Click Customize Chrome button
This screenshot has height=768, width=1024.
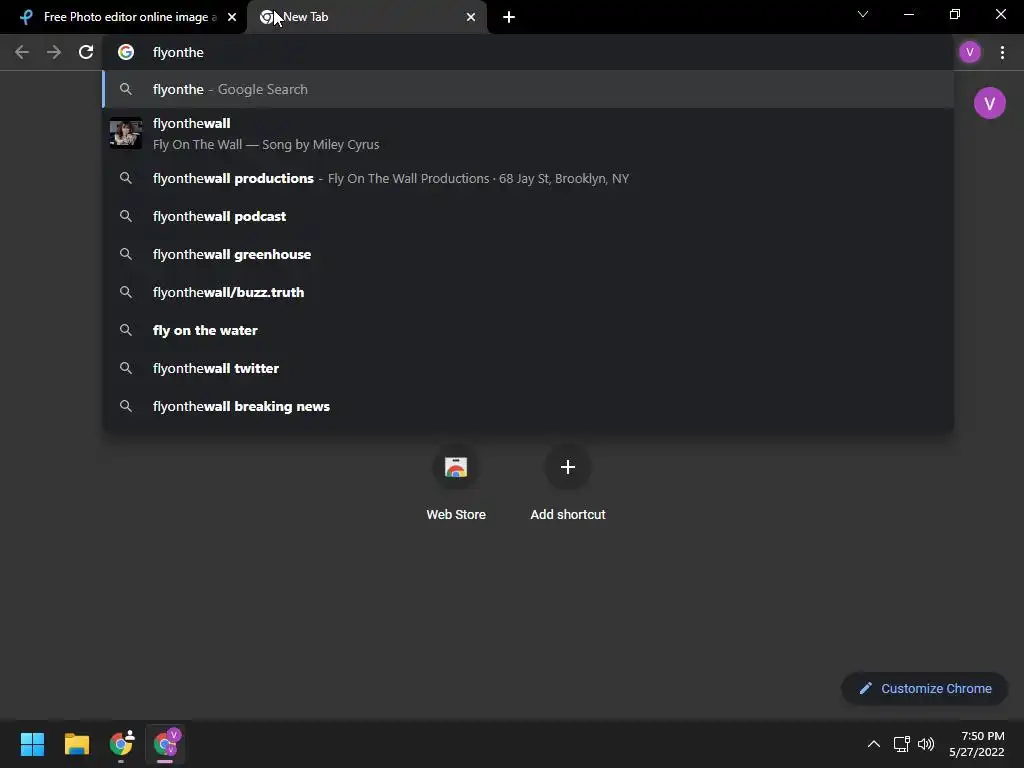(x=924, y=688)
